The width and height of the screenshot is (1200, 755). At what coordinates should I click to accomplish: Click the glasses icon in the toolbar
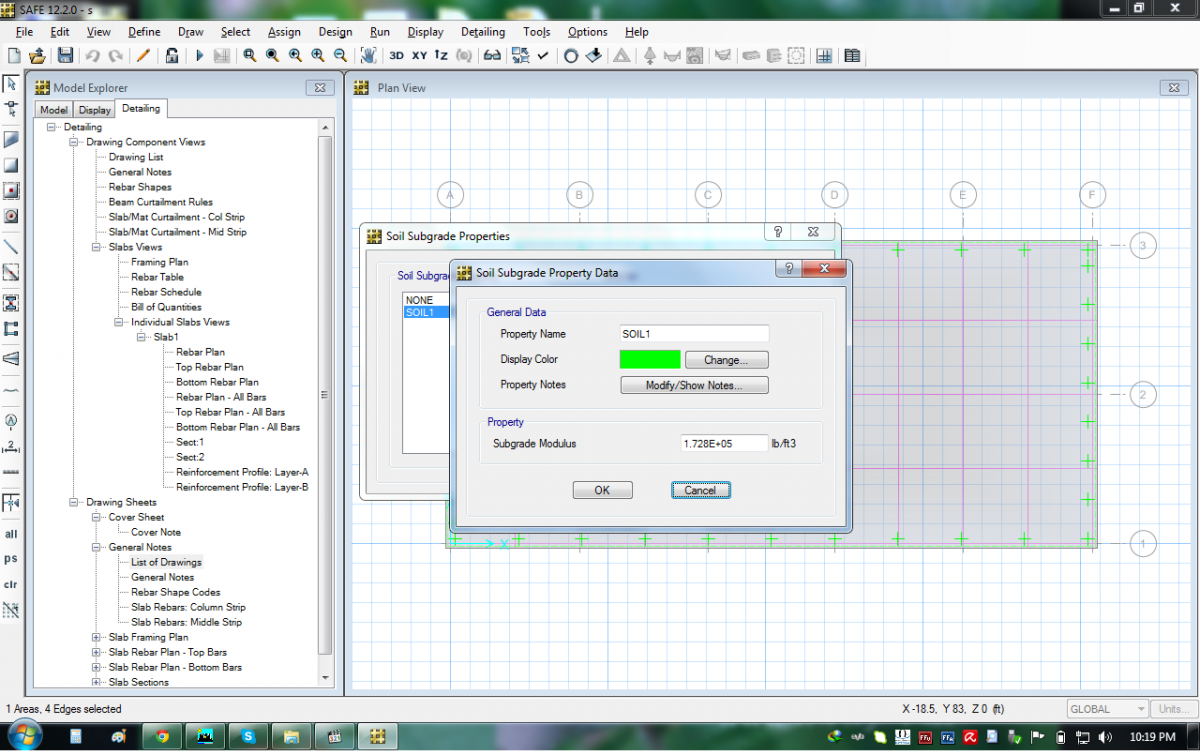[x=492, y=56]
